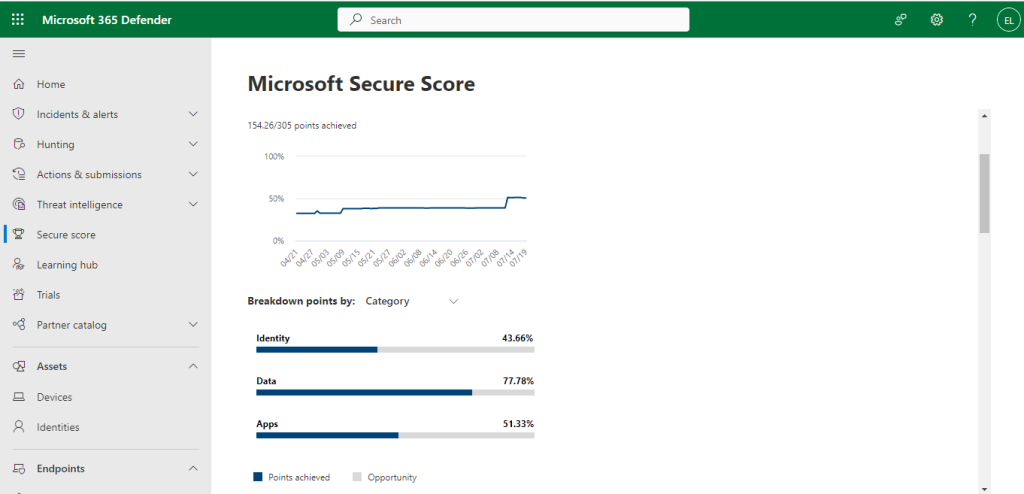Click the Devices laptop icon
The height and width of the screenshot is (494, 1024).
click(19, 397)
